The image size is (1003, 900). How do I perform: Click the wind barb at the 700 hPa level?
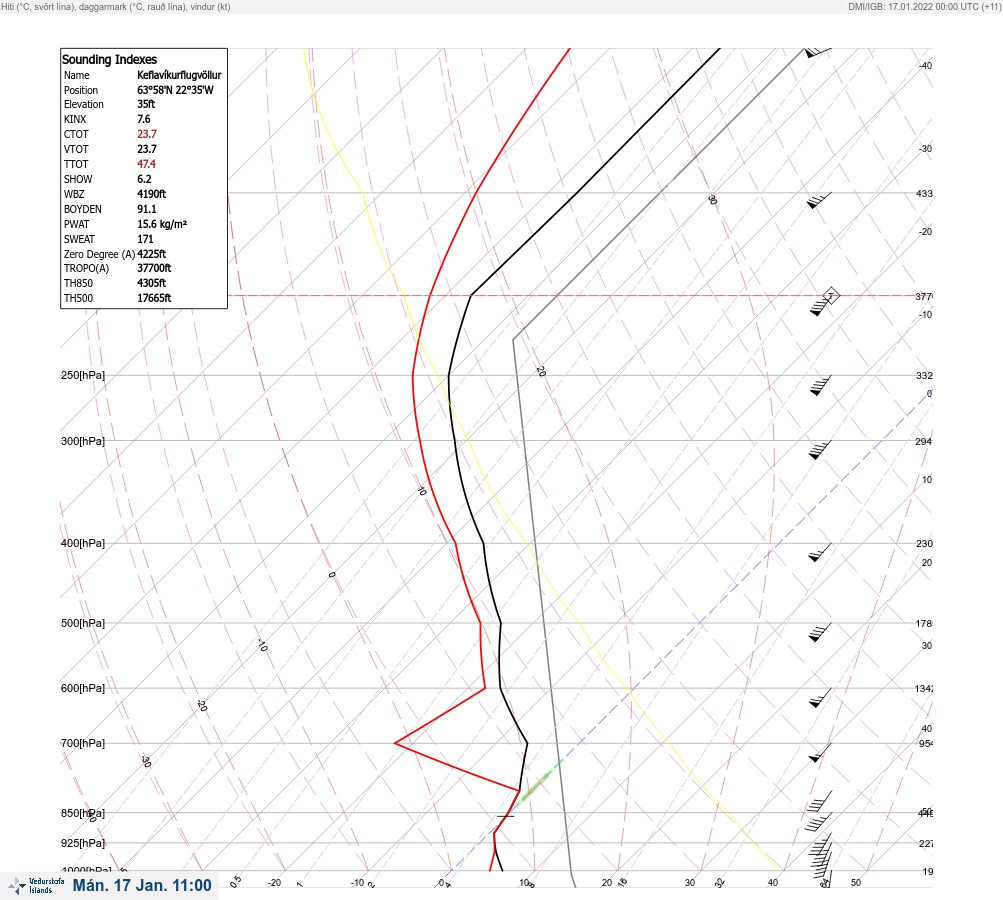tap(820, 753)
